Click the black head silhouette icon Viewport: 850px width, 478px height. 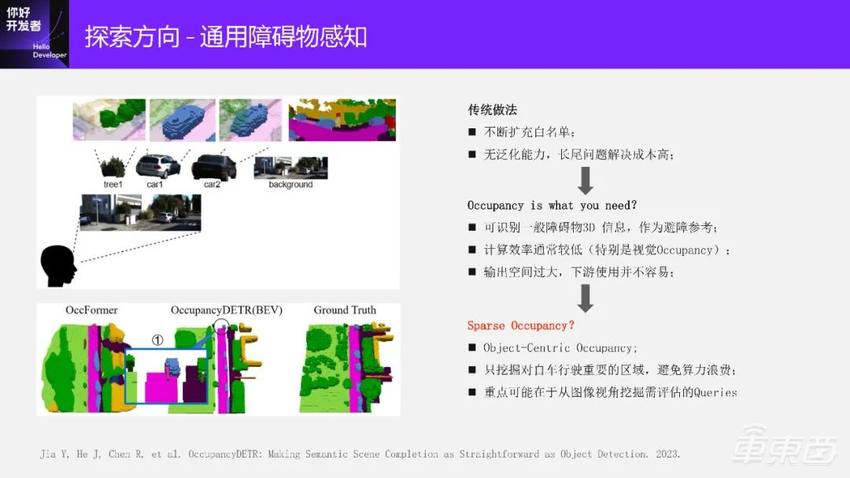tap(58, 266)
